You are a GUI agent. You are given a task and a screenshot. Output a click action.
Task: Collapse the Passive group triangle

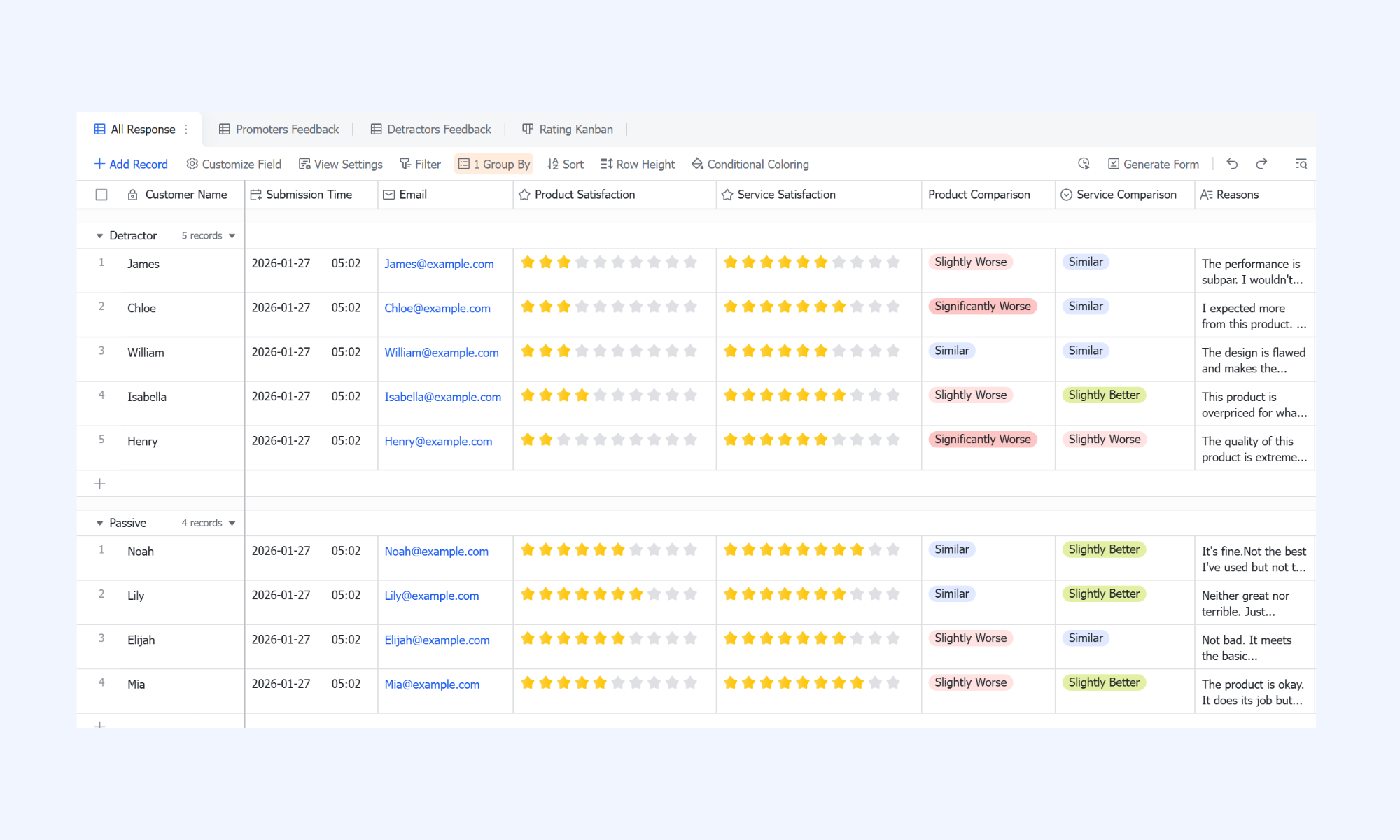tap(99, 524)
